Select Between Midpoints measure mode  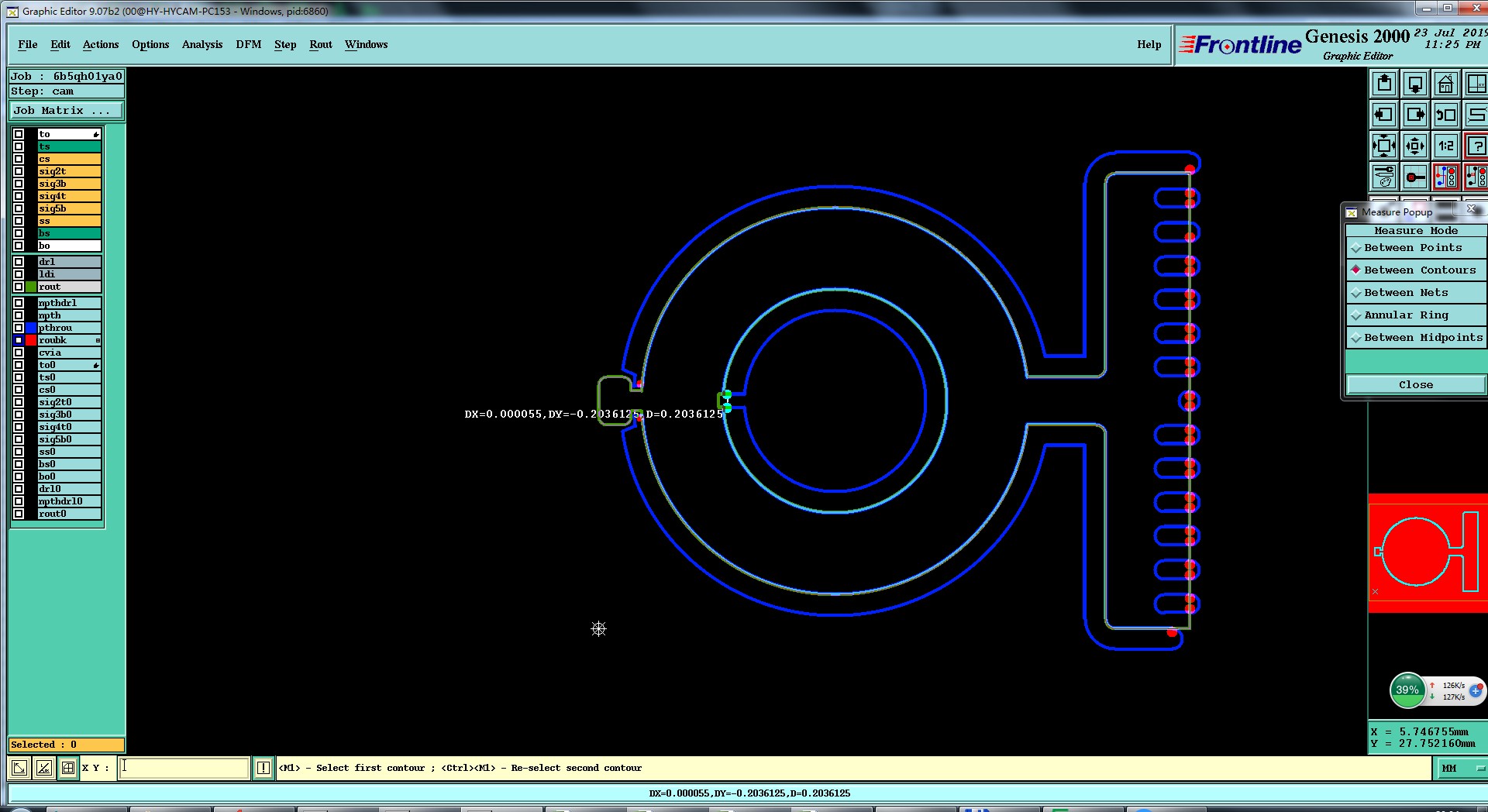pos(1416,338)
